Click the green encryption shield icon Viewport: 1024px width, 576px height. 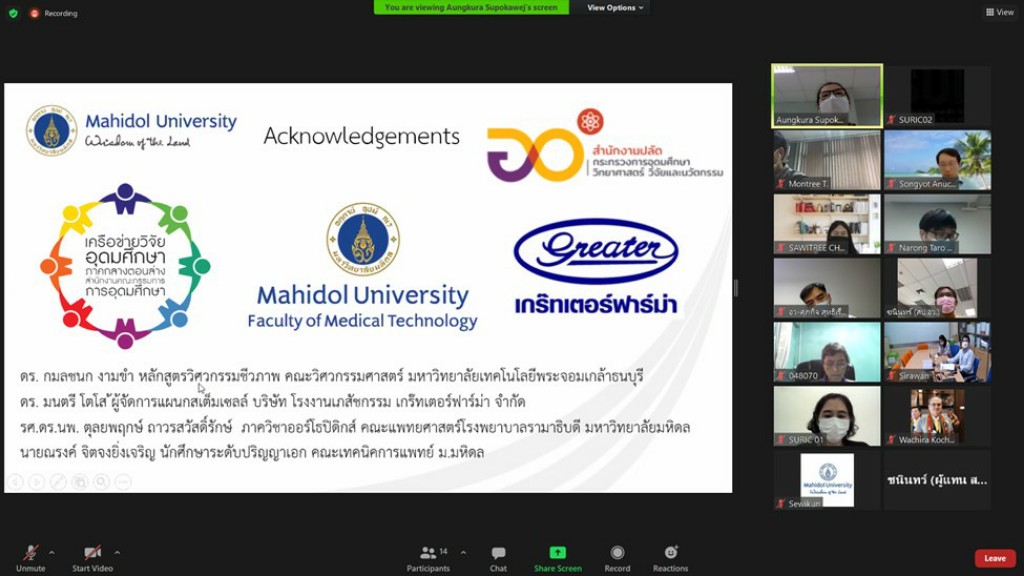[13, 13]
